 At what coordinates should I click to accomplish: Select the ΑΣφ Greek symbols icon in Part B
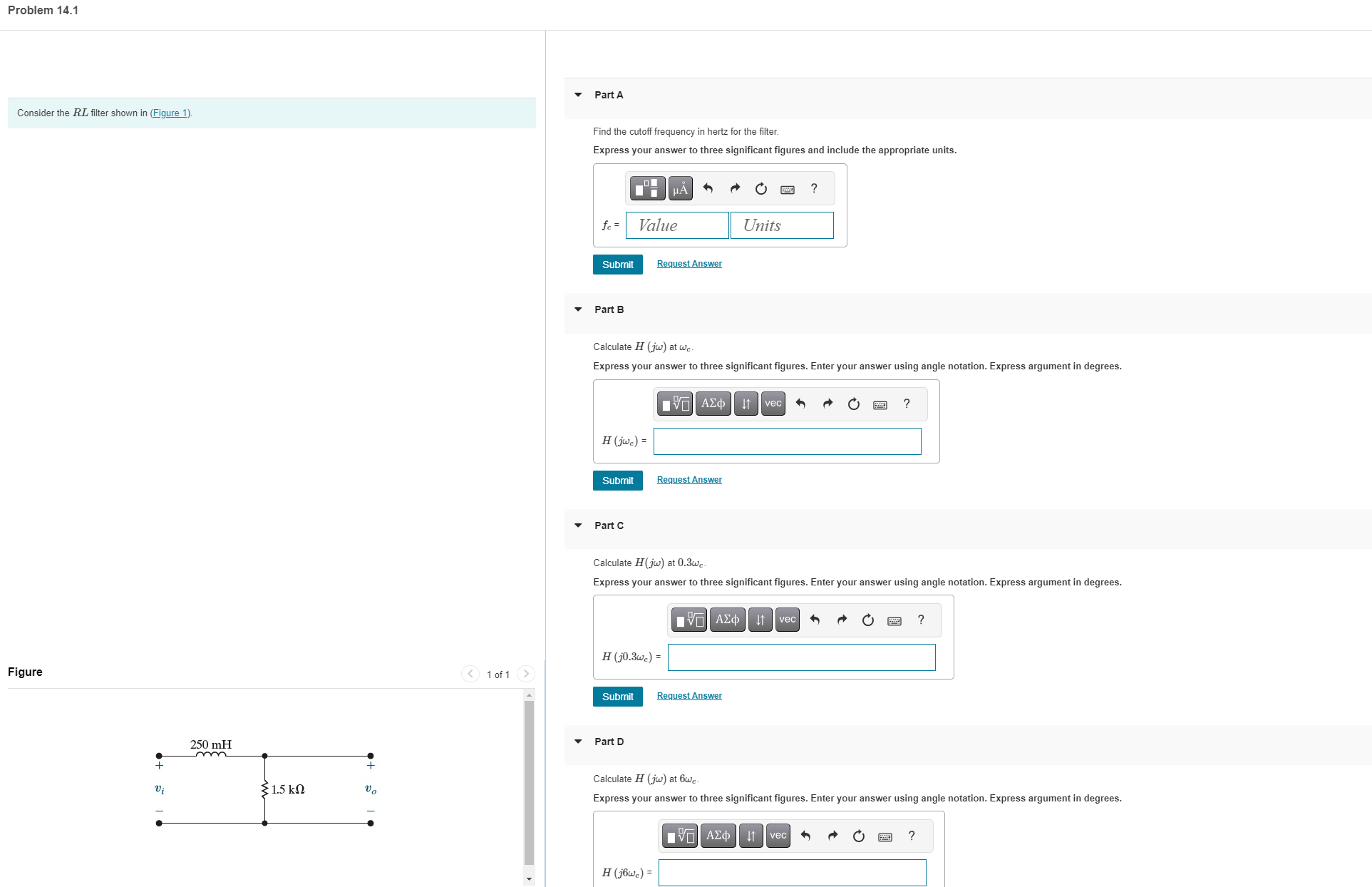point(713,404)
